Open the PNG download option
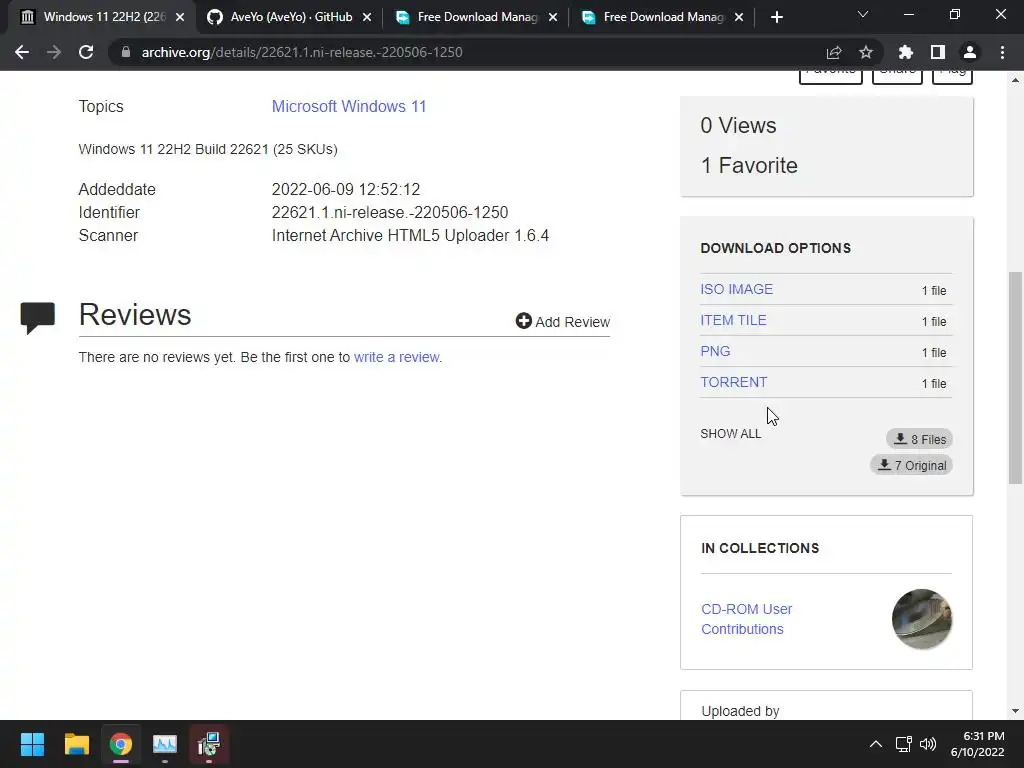Viewport: 1024px width, 768px height. pos(715,351)
